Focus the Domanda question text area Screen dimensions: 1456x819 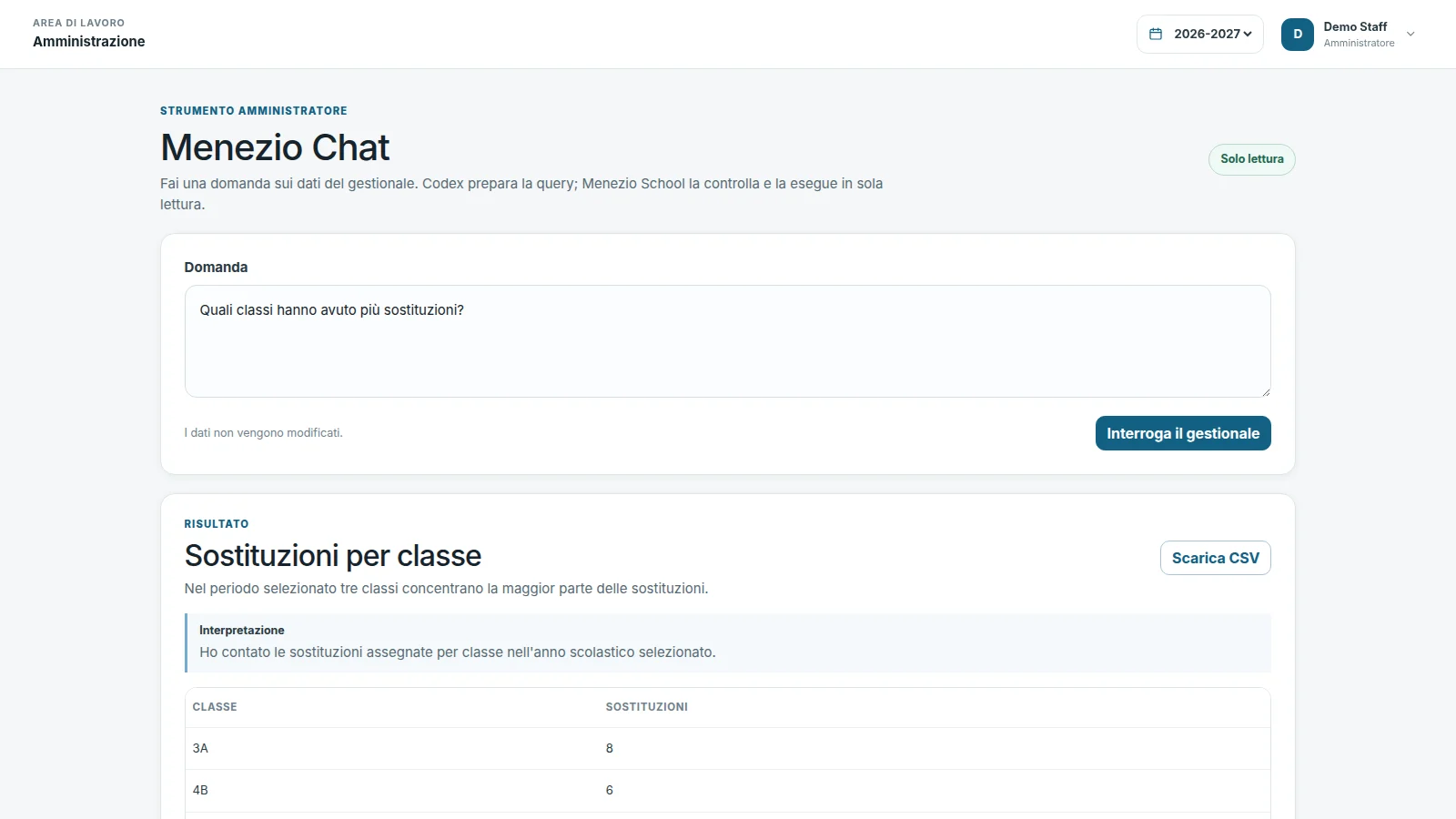point(728,341)
